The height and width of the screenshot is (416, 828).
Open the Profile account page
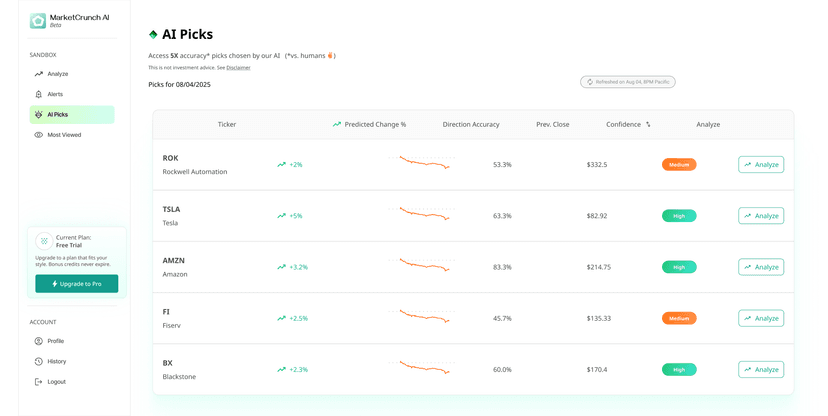pos(55,341)
